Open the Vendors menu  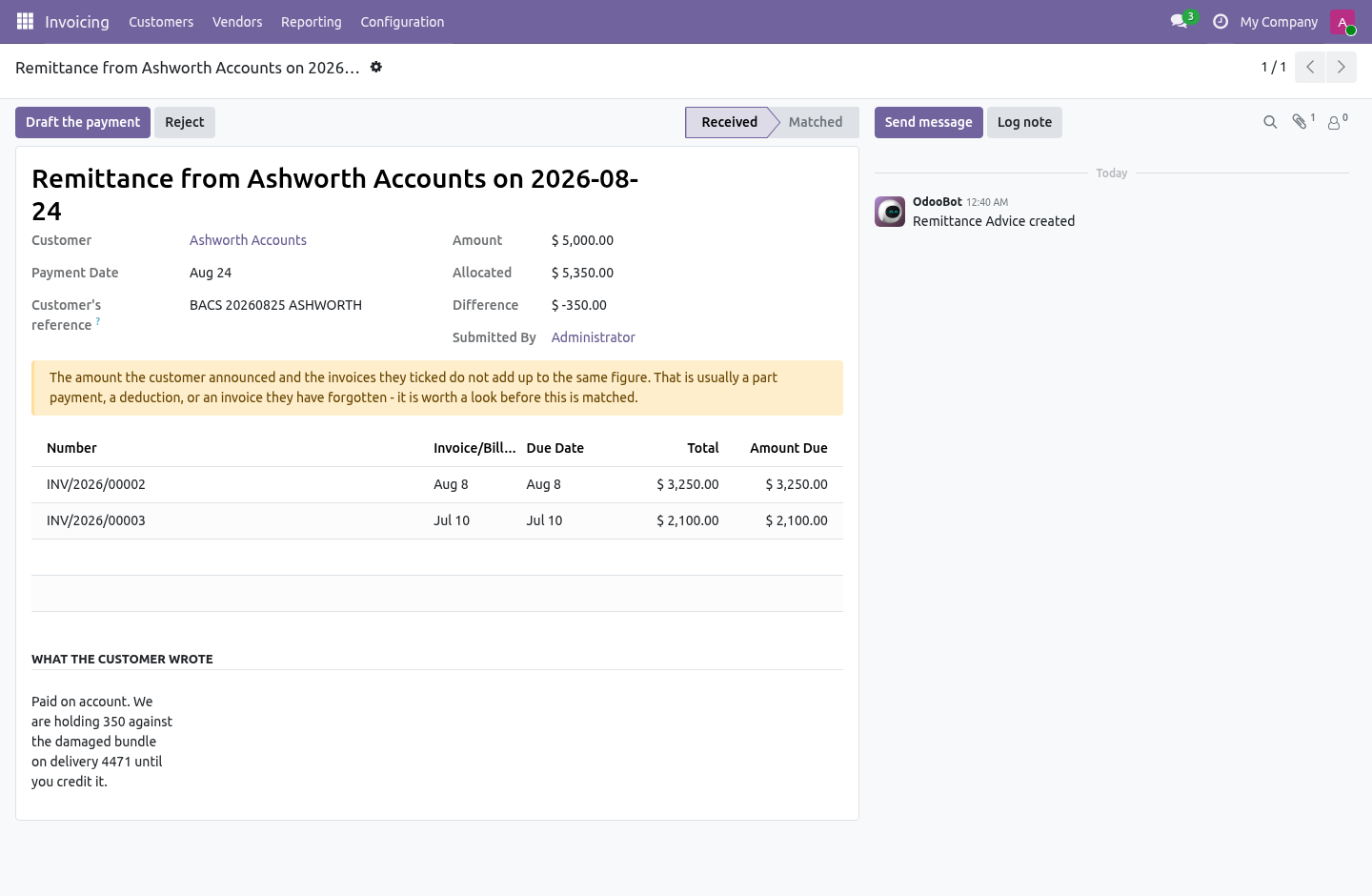coord(237,21)
